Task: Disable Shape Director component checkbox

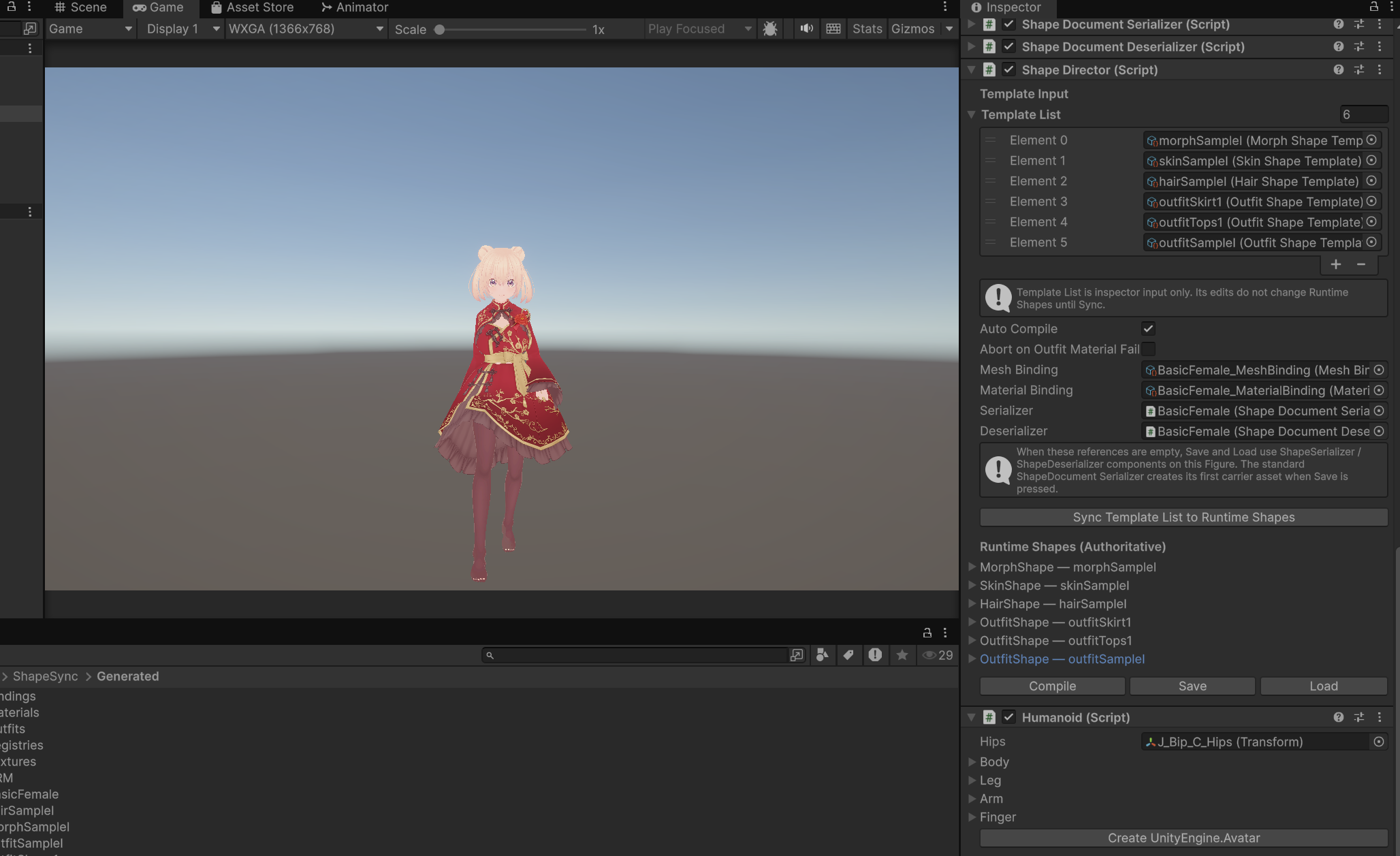Action: pyautogui.click(x=1009, y=69)
